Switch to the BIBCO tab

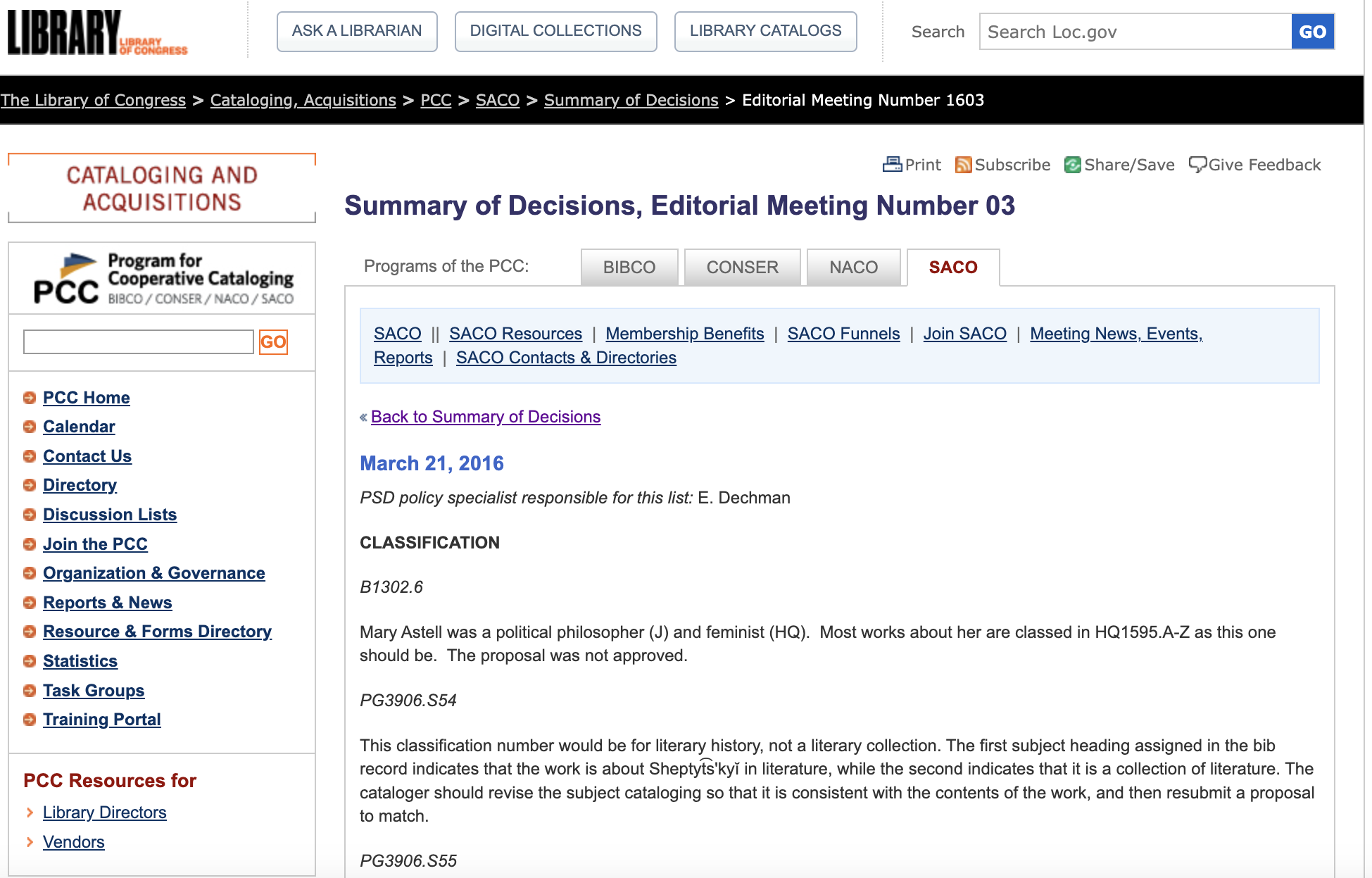629,268
